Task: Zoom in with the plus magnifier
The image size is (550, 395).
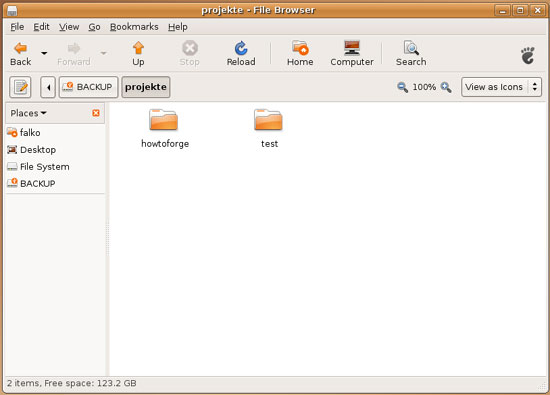Action: 446,87
